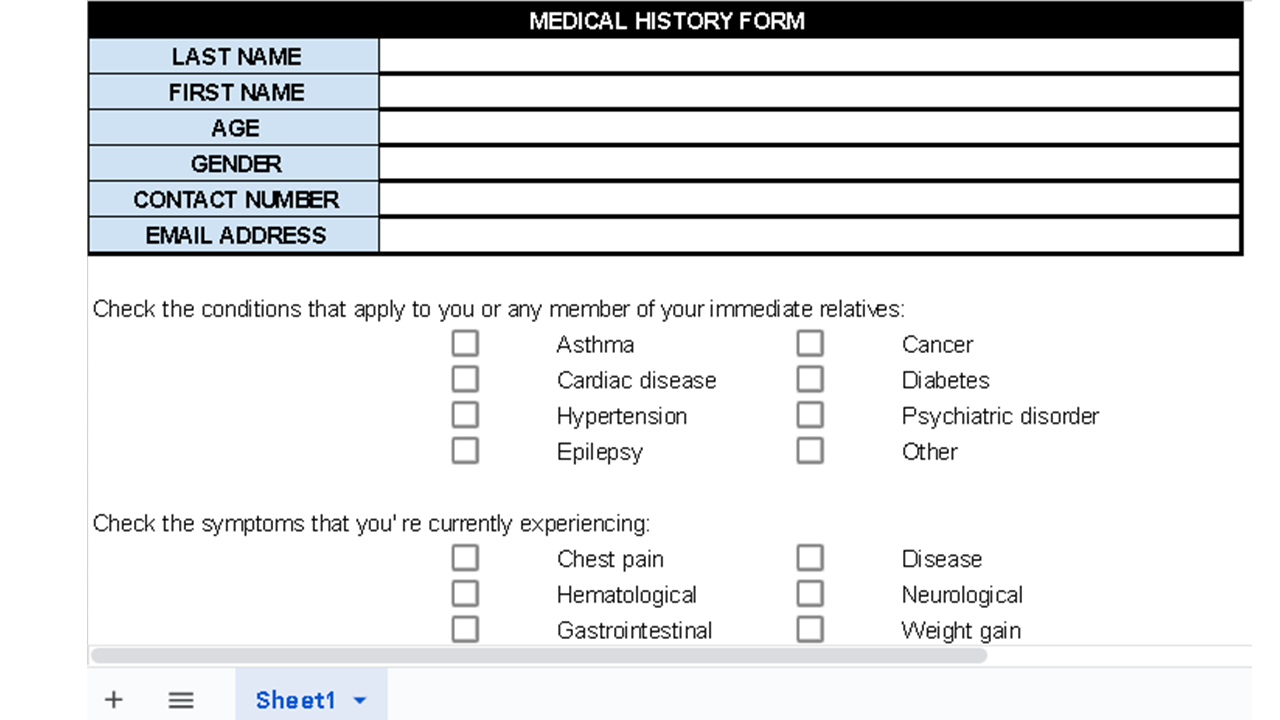
Task: Click the add sheet plus icon
Action: click(x=114, y=700)
